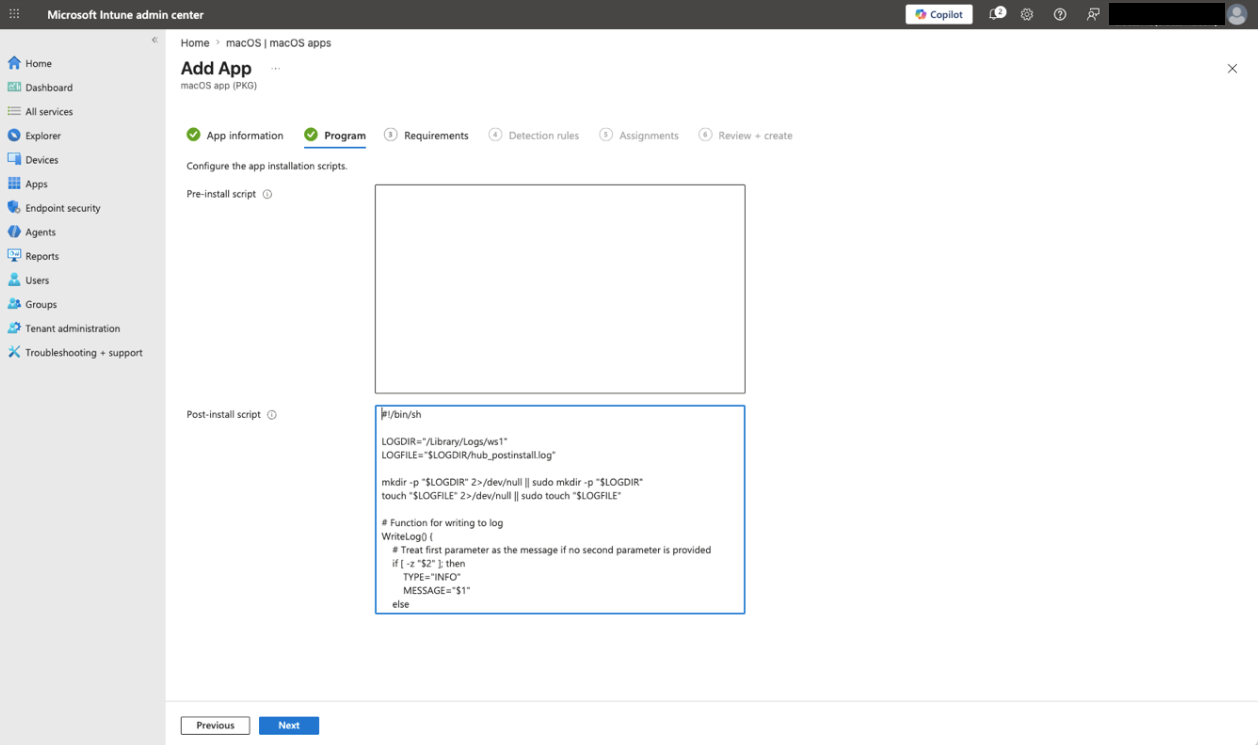The width and height of the screenshot is (1258, 745).
Task: Click the 'WriteLog() {' script line
Action: (x=407, y=537)
